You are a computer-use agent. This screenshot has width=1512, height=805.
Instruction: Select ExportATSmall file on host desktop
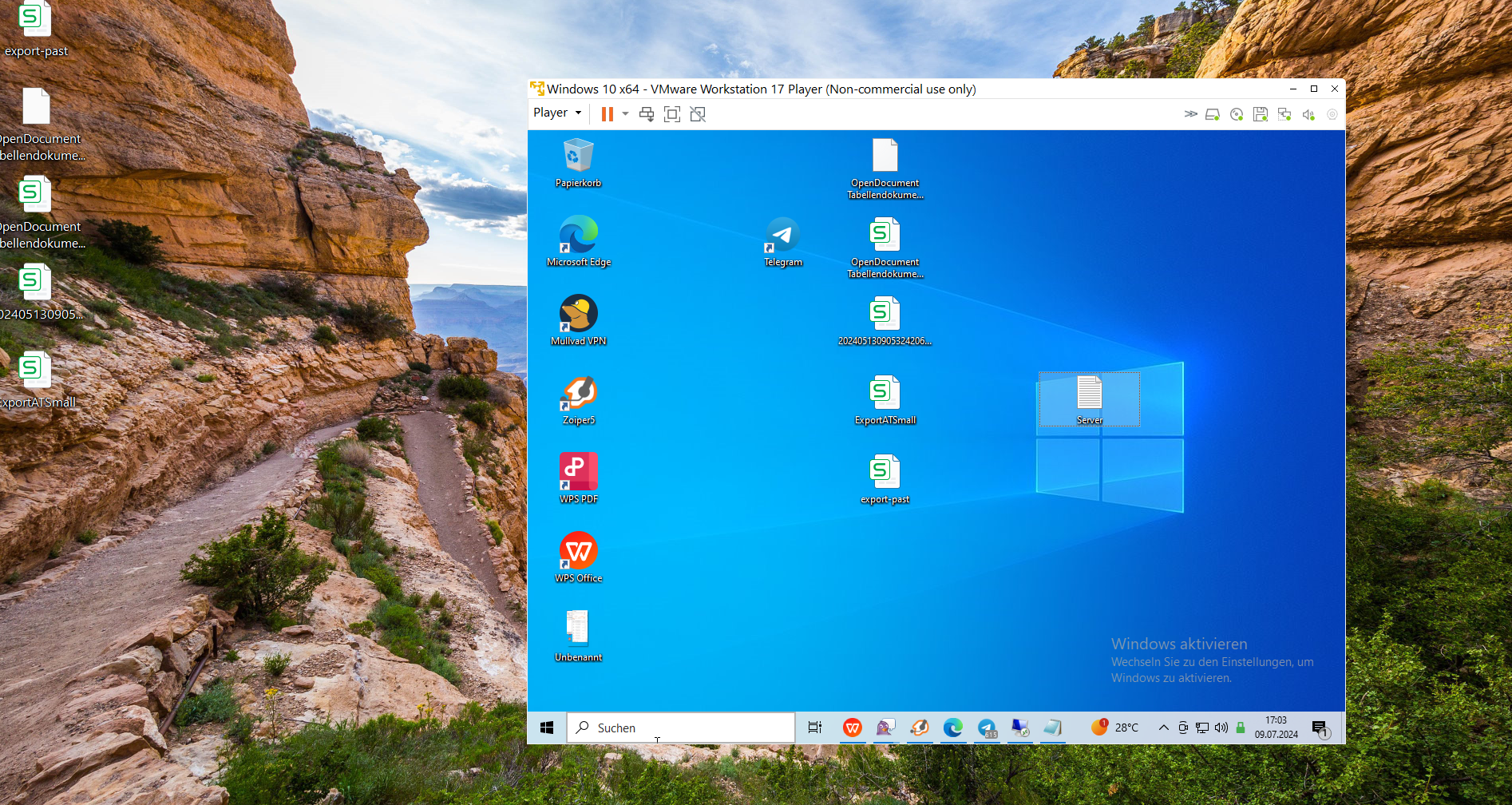tap(37, 380)
